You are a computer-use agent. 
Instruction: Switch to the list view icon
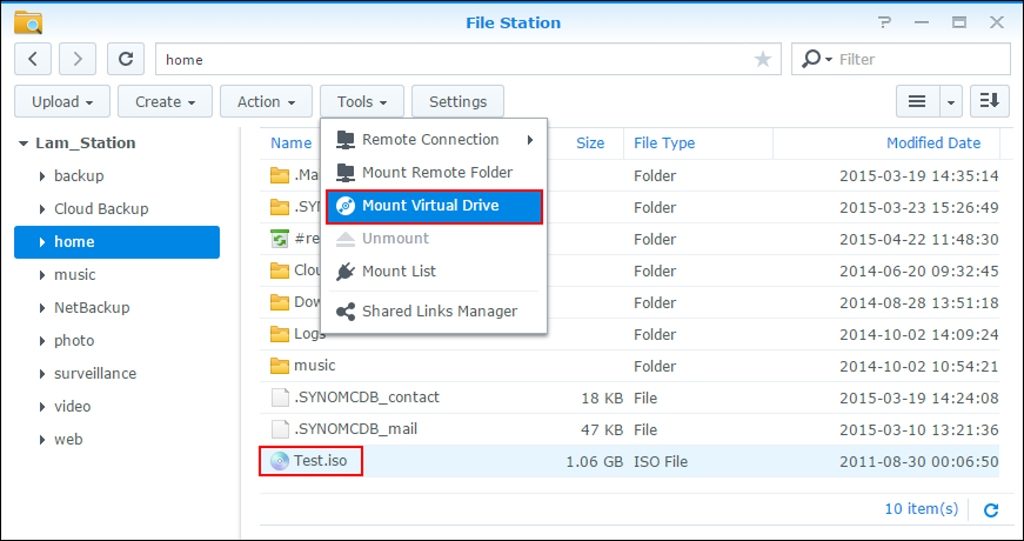click(x=916, y=101)
